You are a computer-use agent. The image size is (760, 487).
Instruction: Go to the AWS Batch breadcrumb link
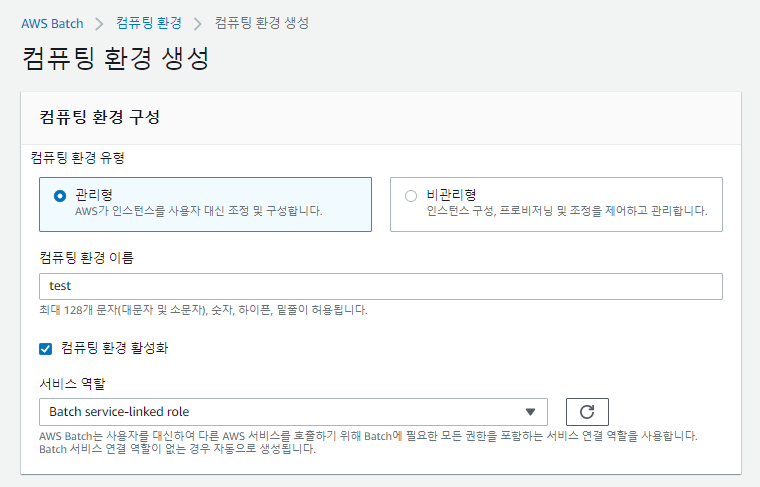click(x=52, y=22)
